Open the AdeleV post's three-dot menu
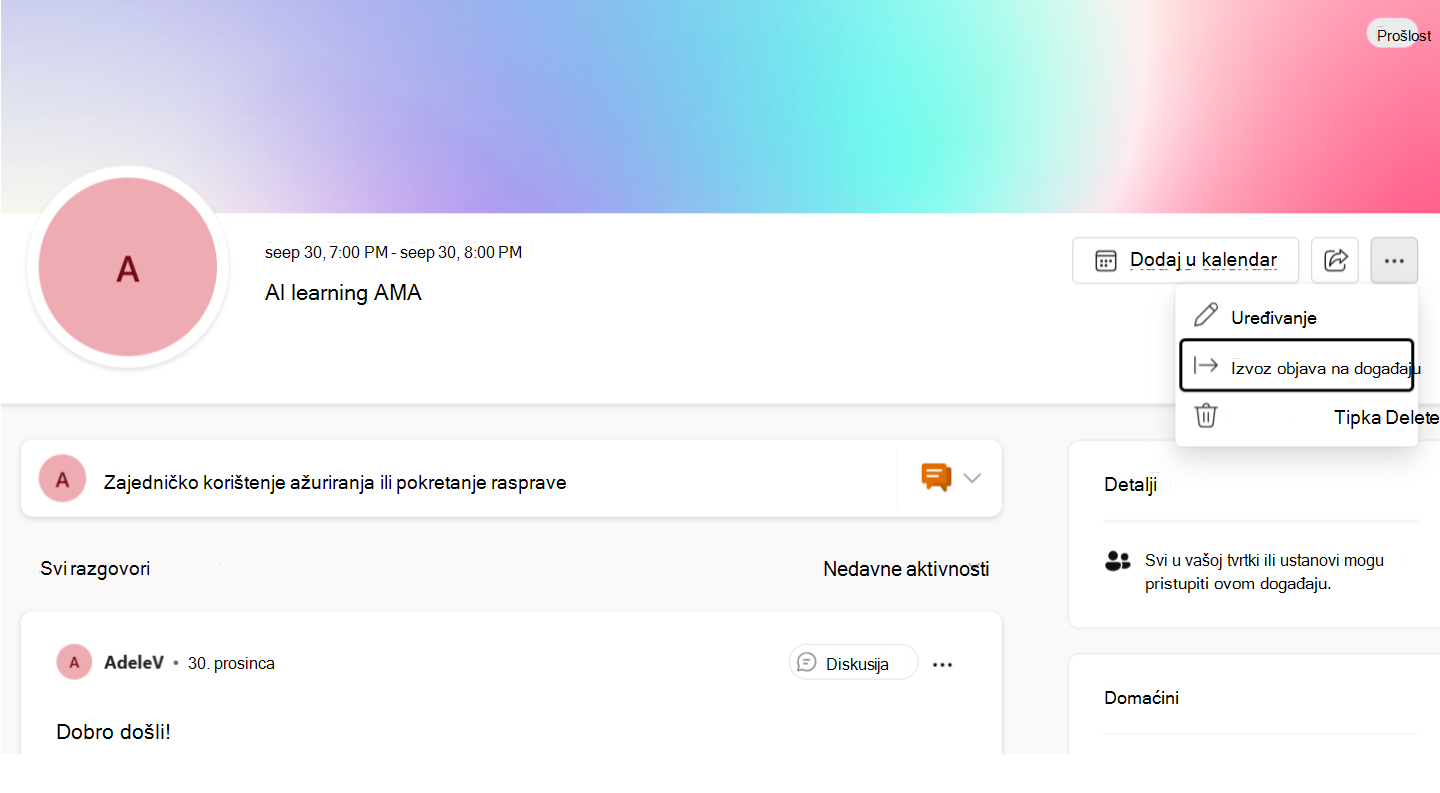Image resolution: width=1440 pixels, height=793 pixels. tap(942, 664)
